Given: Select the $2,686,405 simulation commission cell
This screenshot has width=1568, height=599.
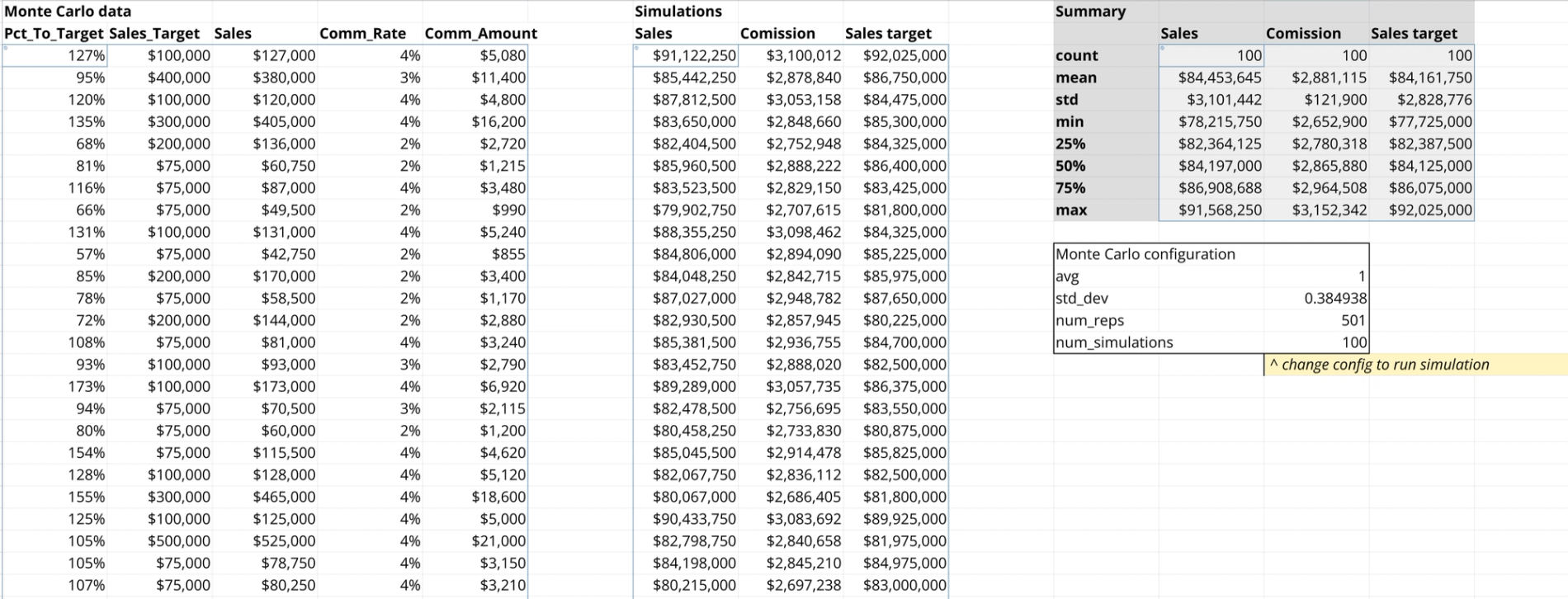Looking at the screenshot, I should [x=791, y=497].
